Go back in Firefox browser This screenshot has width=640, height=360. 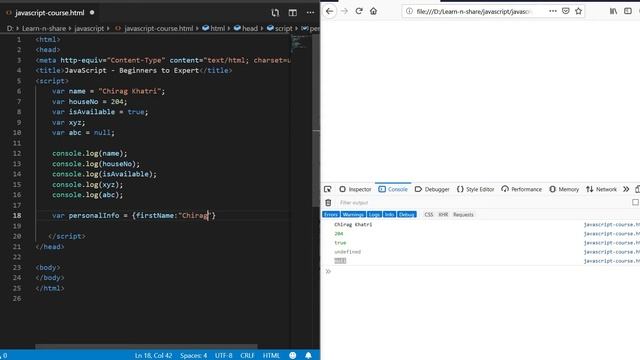tap(329, 11)
